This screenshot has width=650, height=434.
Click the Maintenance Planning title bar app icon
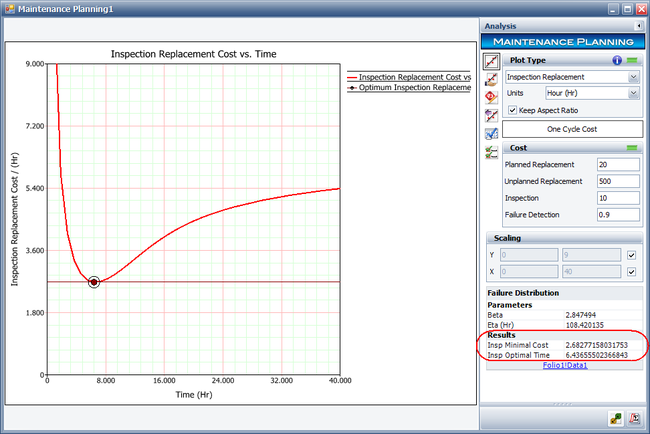[x=10, y=9]
